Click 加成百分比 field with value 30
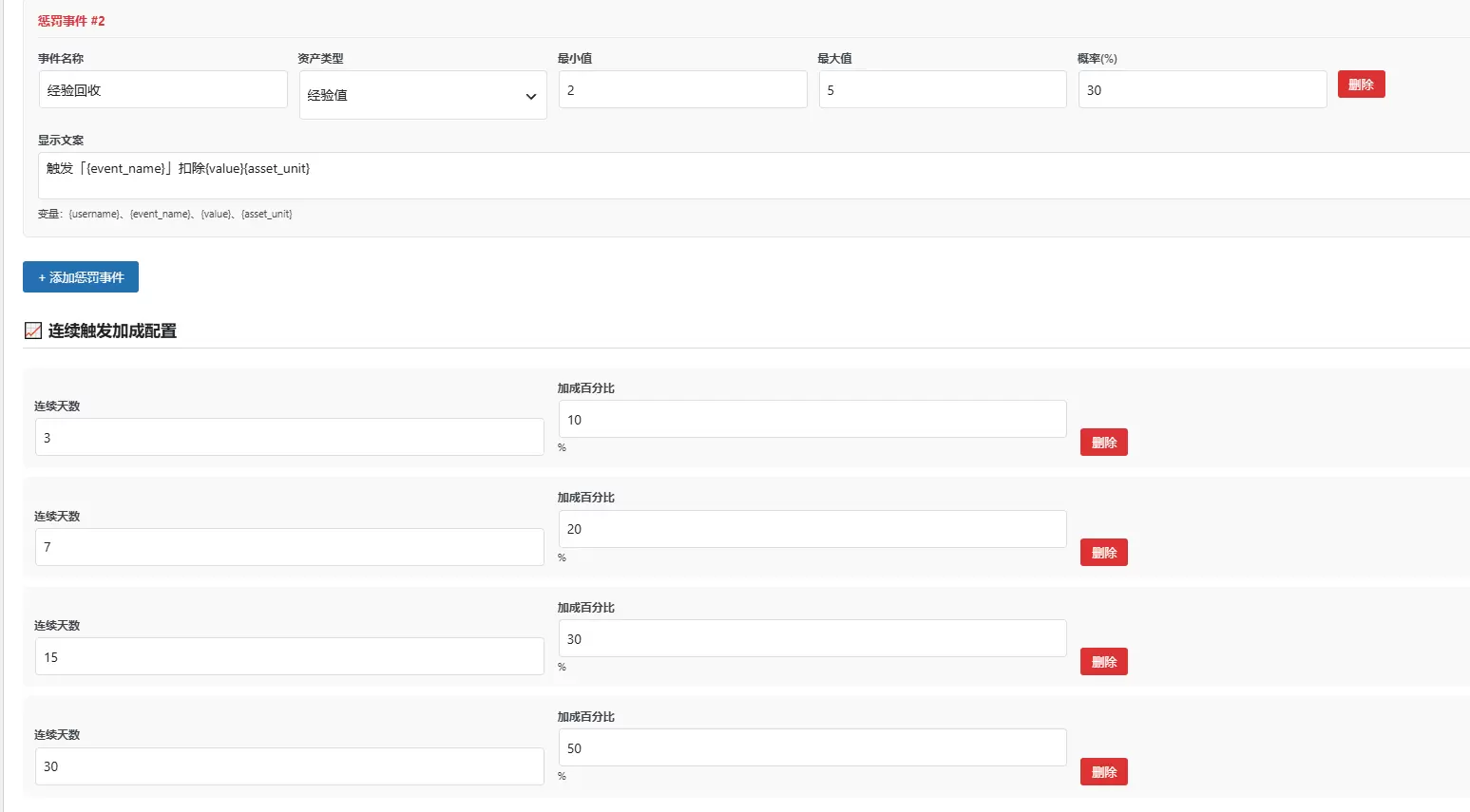This screenshot has height=812, width=1470. (812, 638)
